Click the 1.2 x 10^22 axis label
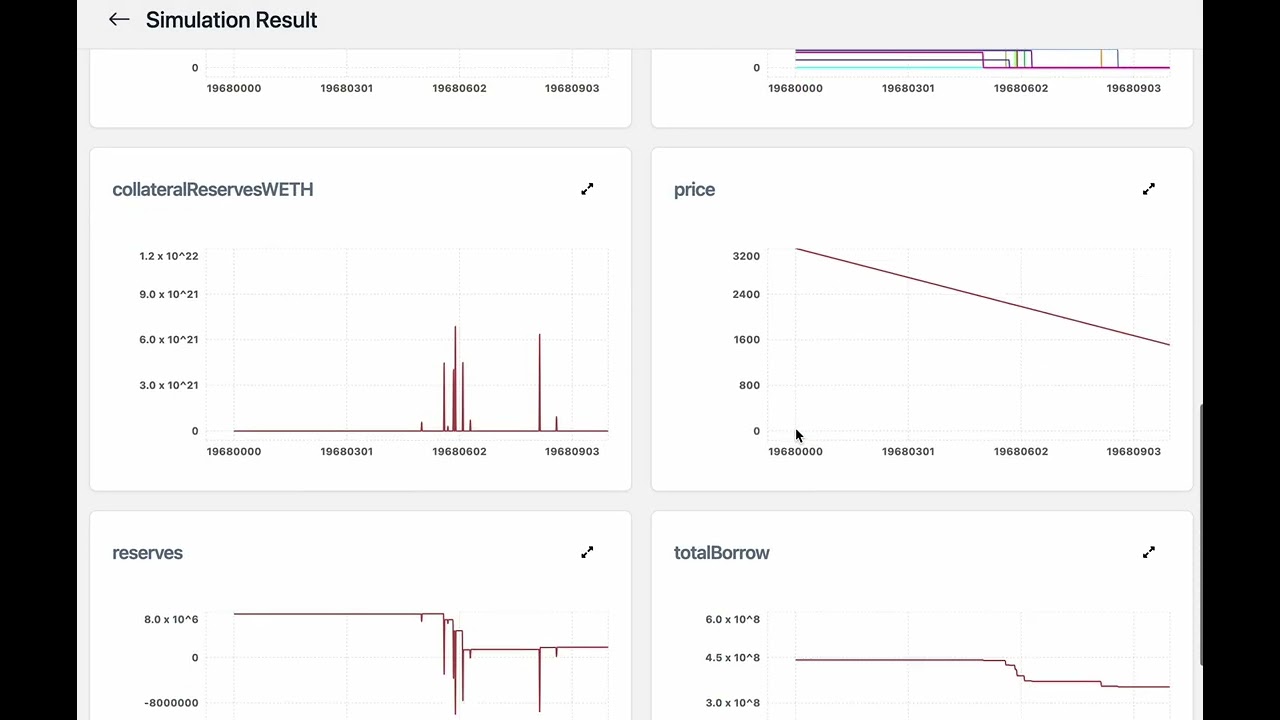 coord(168,256)
